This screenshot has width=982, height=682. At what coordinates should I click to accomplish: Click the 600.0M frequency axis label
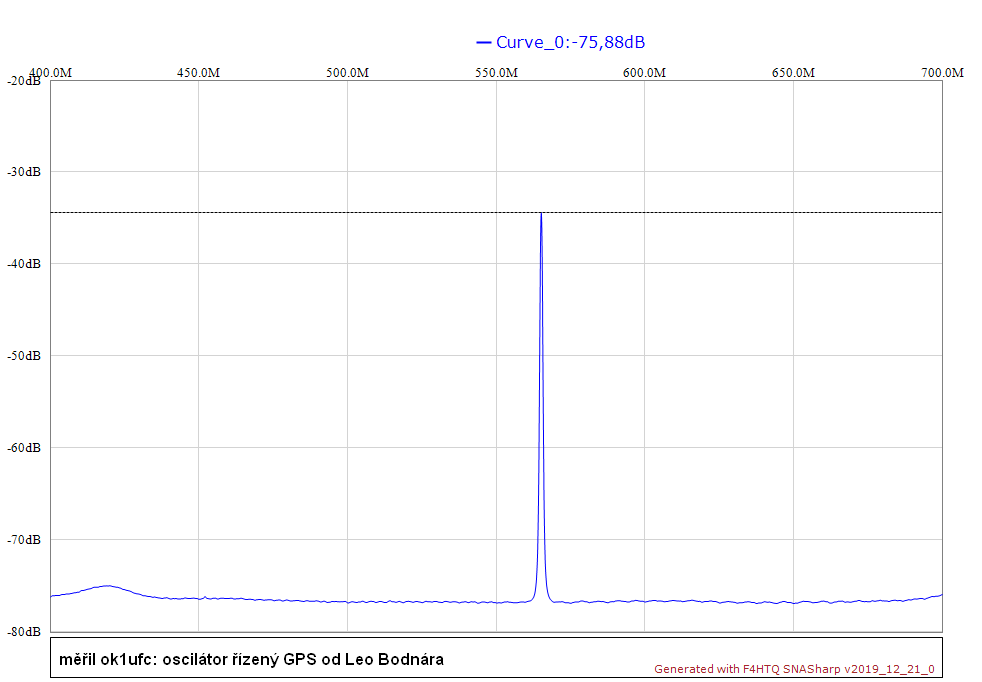pos(644,73)
